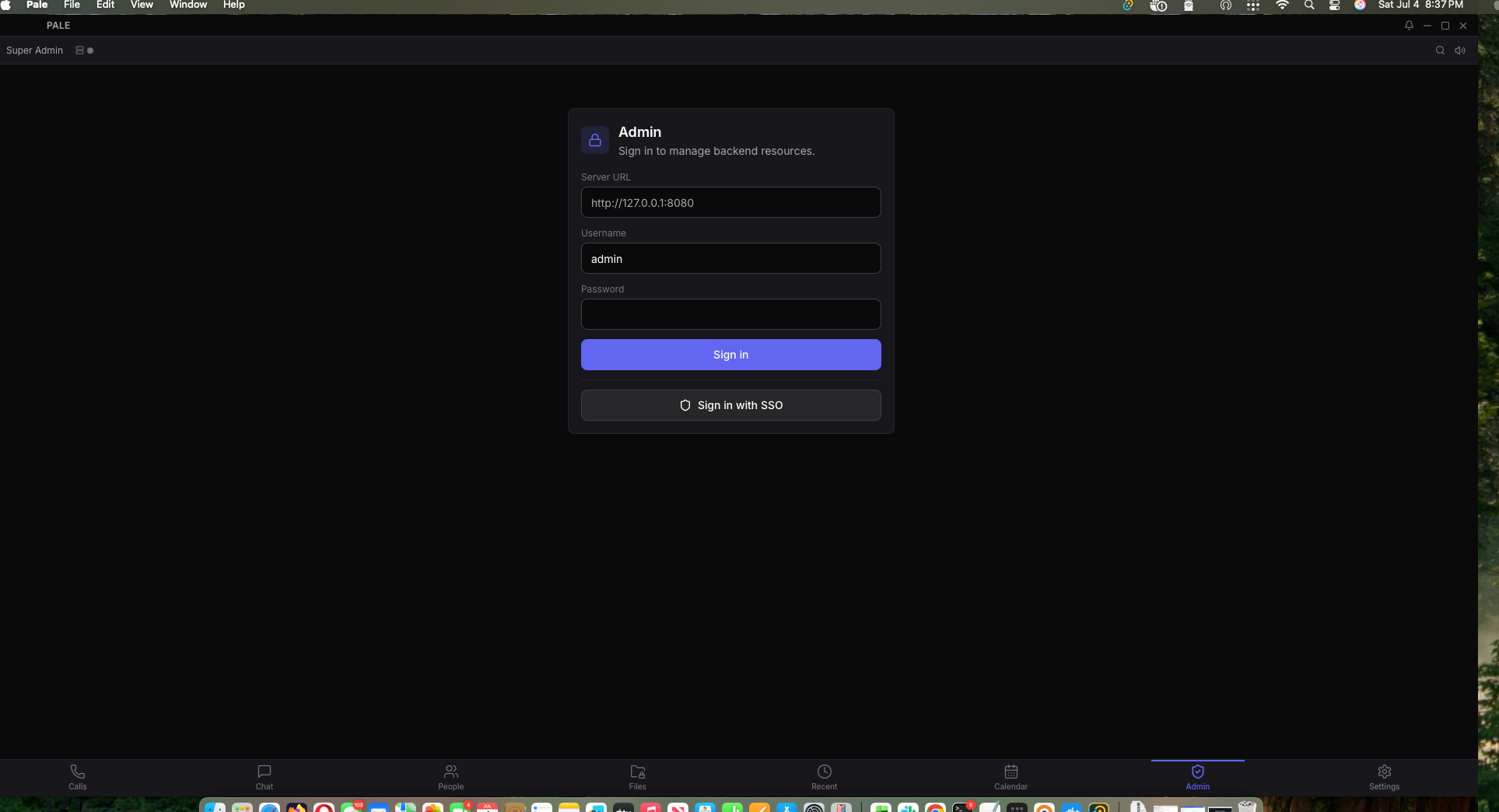The image size is (1499, 812).
Task: Click the lock icon on Admin card
Action: pyautogui.click(x=595, y=140)
